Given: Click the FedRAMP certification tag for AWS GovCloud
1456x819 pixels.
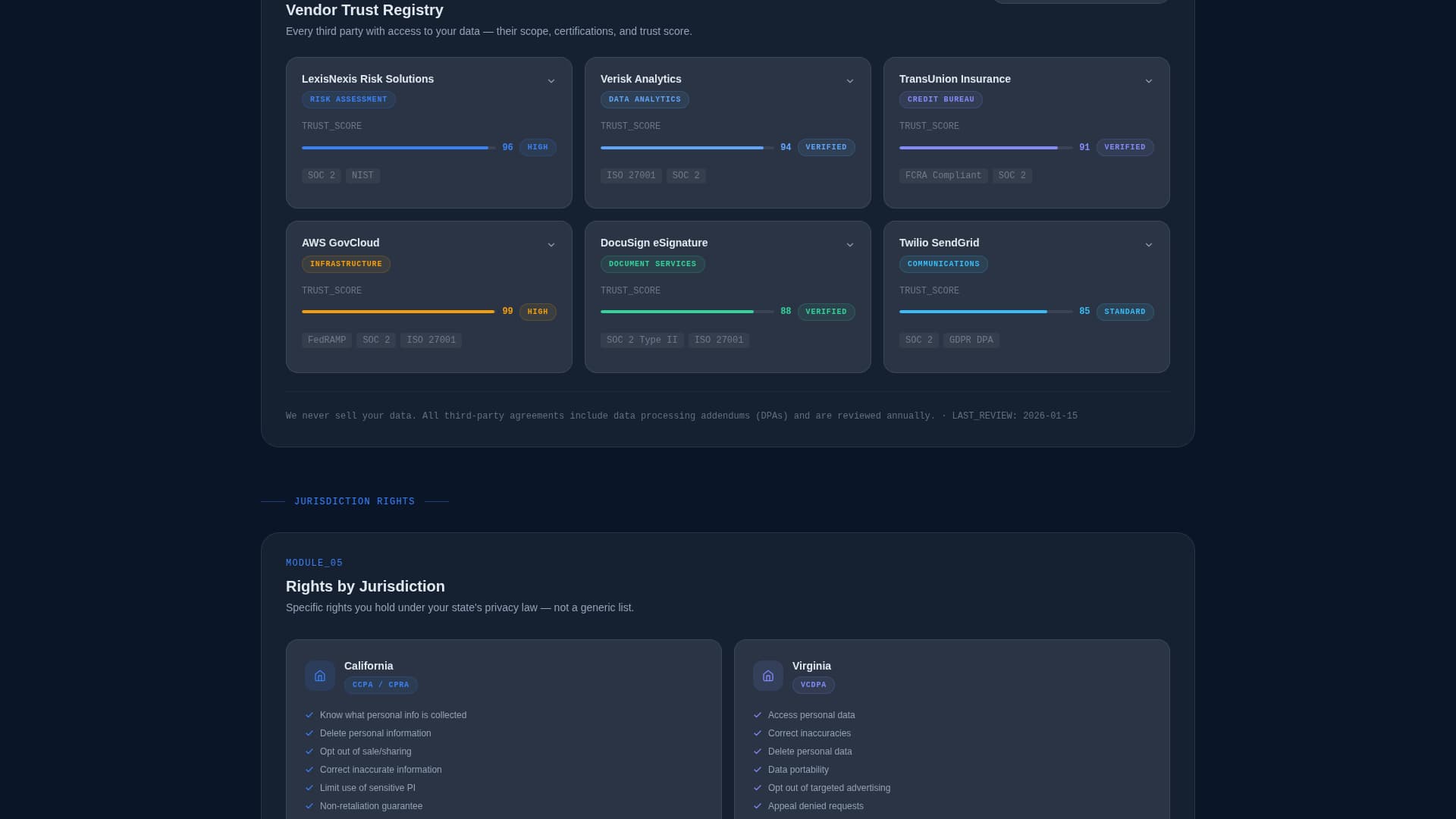Looking at the screenshot, I should (x=326, y=340).
